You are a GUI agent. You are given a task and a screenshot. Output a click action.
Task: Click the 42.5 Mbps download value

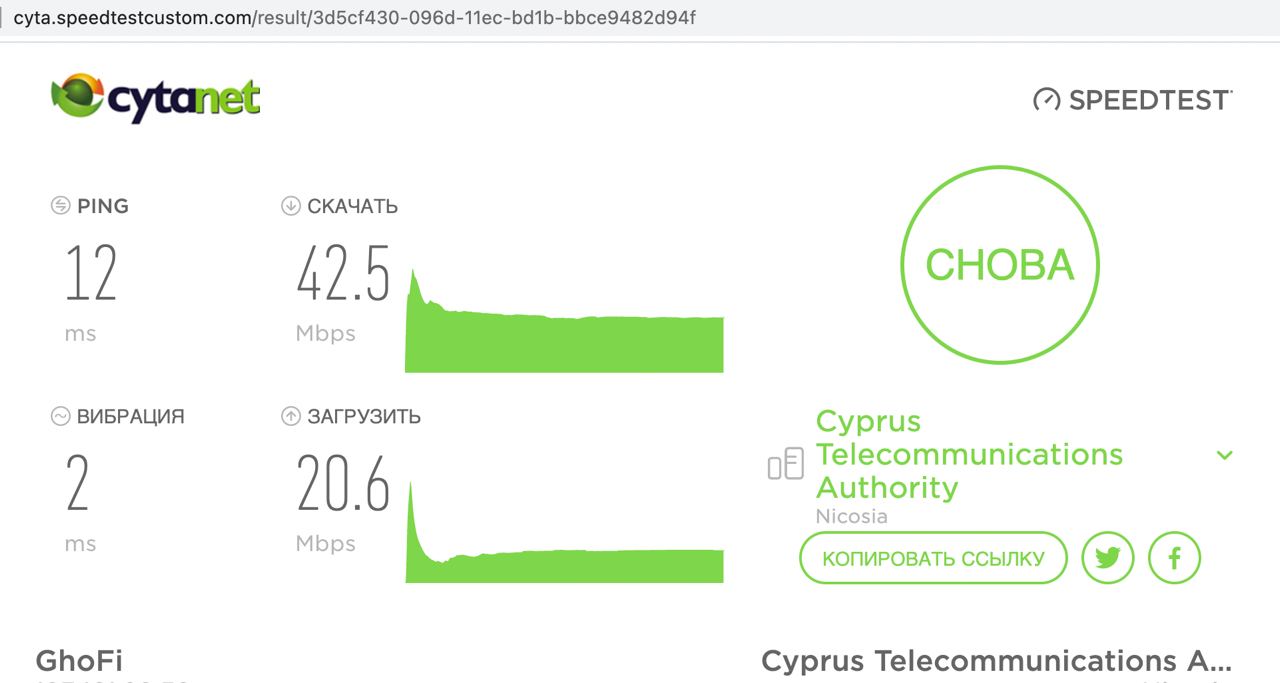point(343,275)
